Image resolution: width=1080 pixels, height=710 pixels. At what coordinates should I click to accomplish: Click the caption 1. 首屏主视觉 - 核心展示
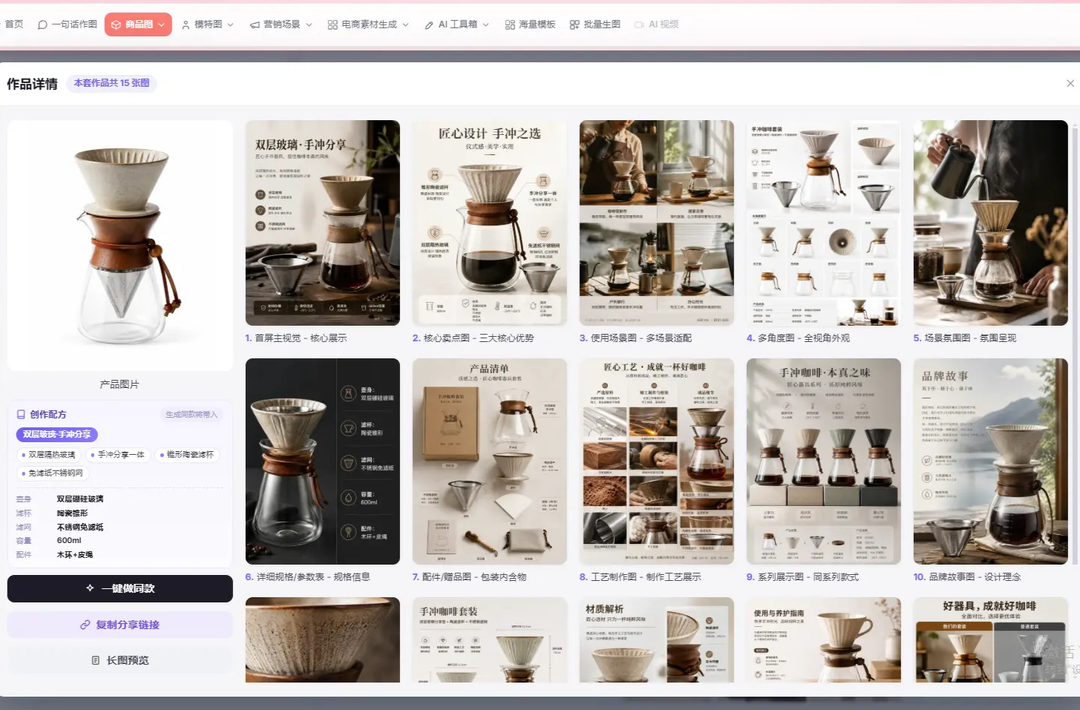pos(296,338)
